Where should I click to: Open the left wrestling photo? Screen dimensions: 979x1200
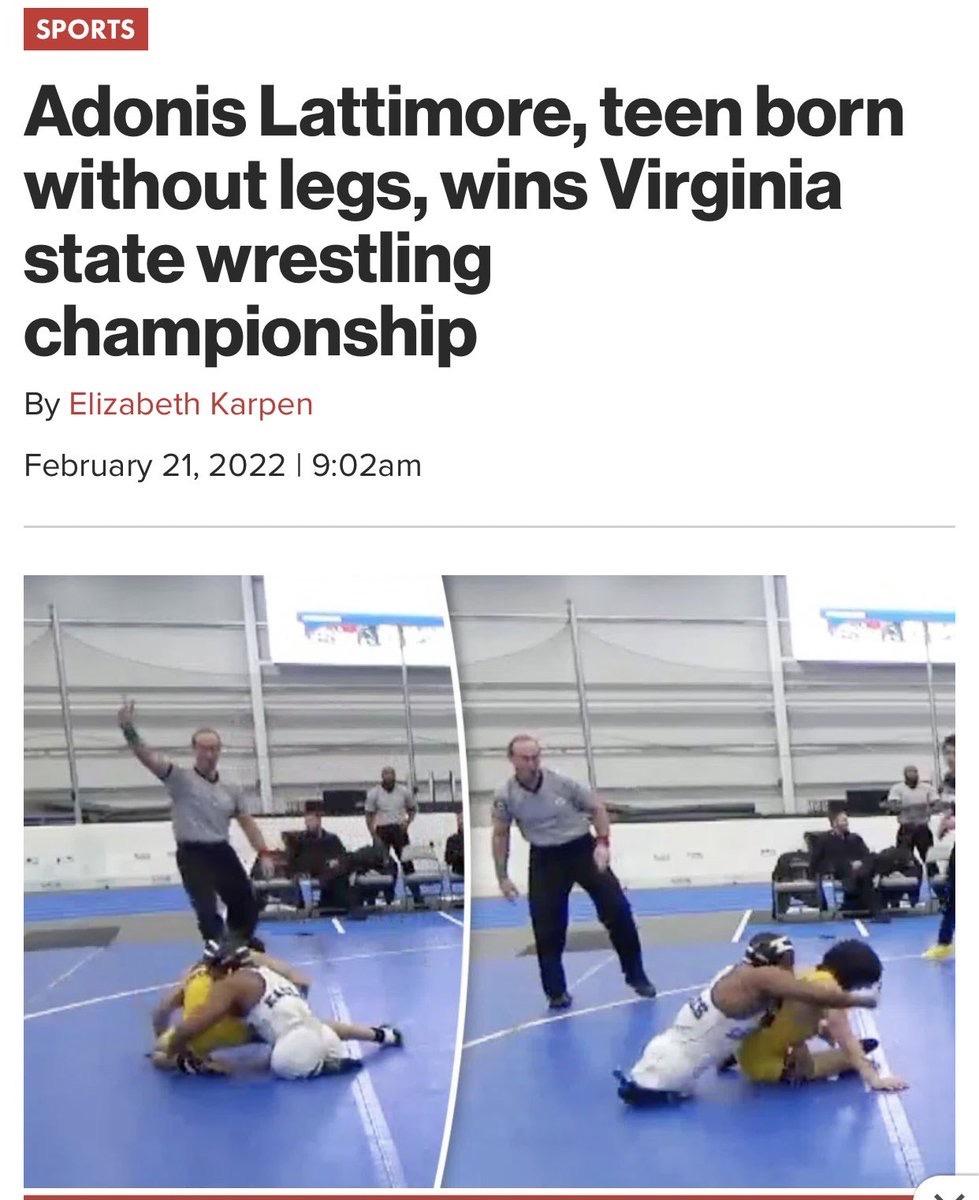point(243,881)
